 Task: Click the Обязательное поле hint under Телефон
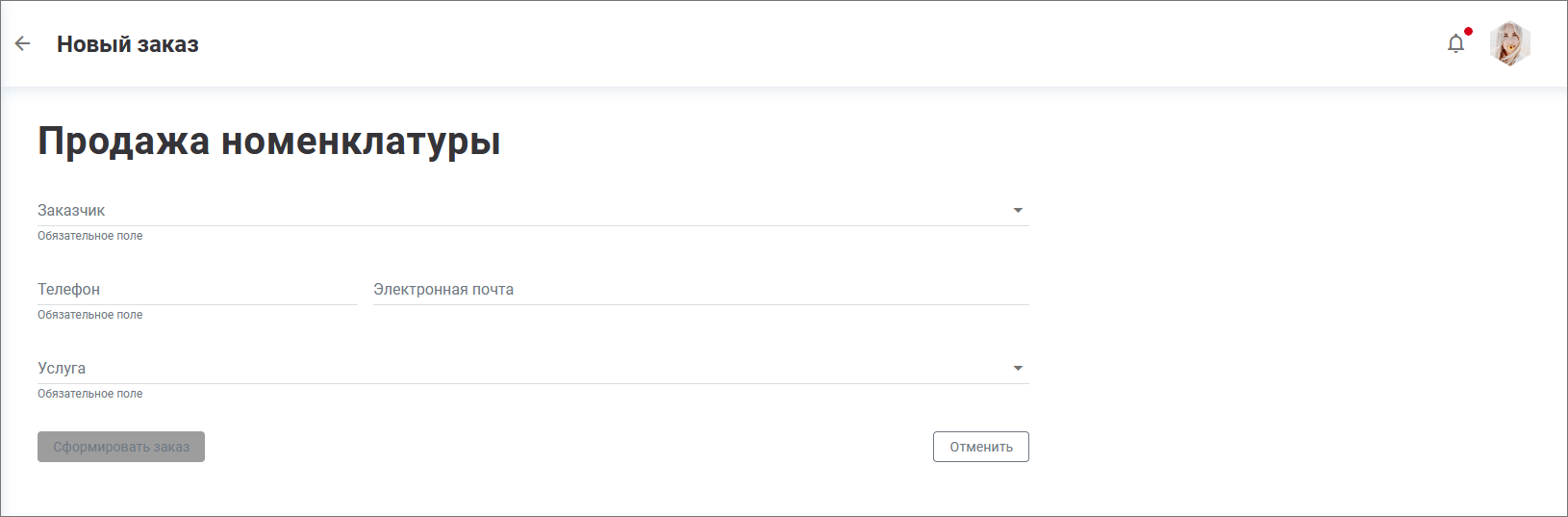coord(90,315)
